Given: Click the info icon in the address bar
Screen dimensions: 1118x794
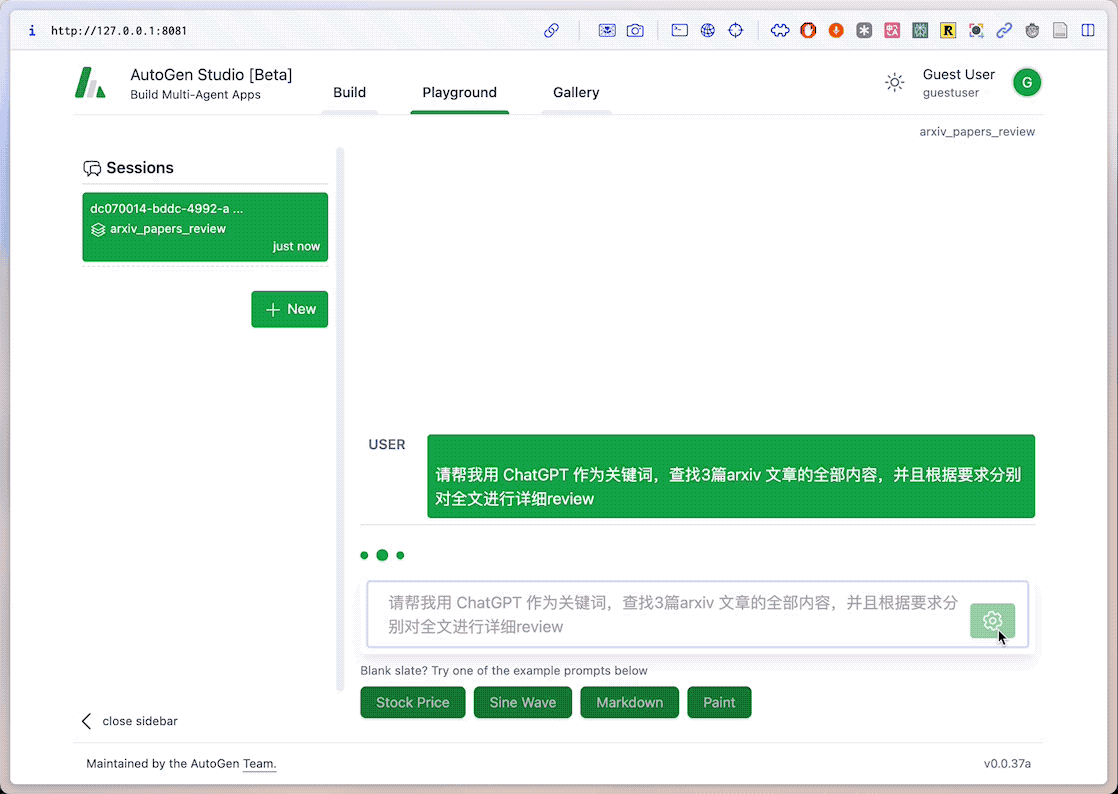Looking at the screenshot, I should [31, 31].
